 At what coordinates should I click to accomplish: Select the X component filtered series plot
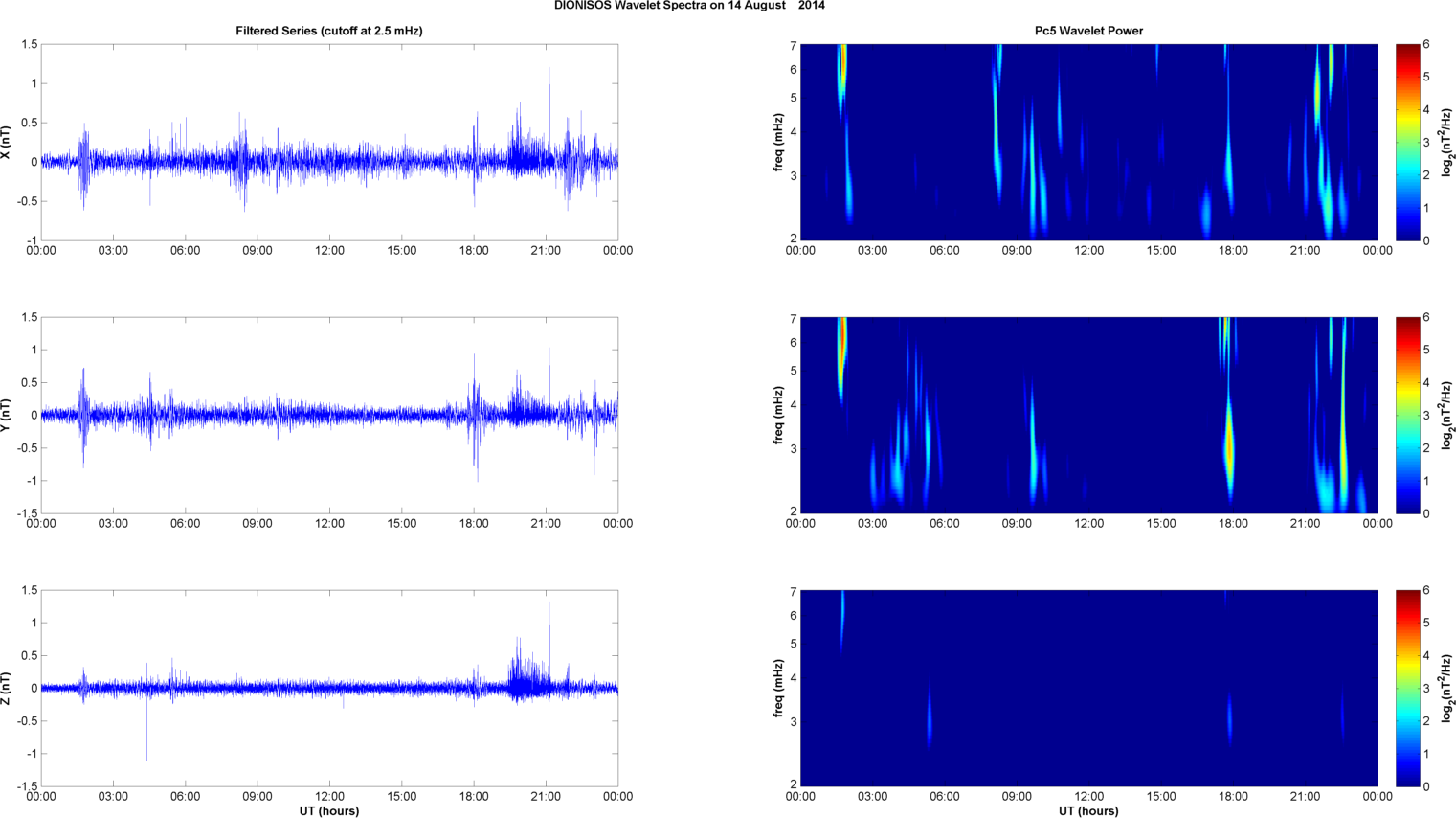point(329,142)
